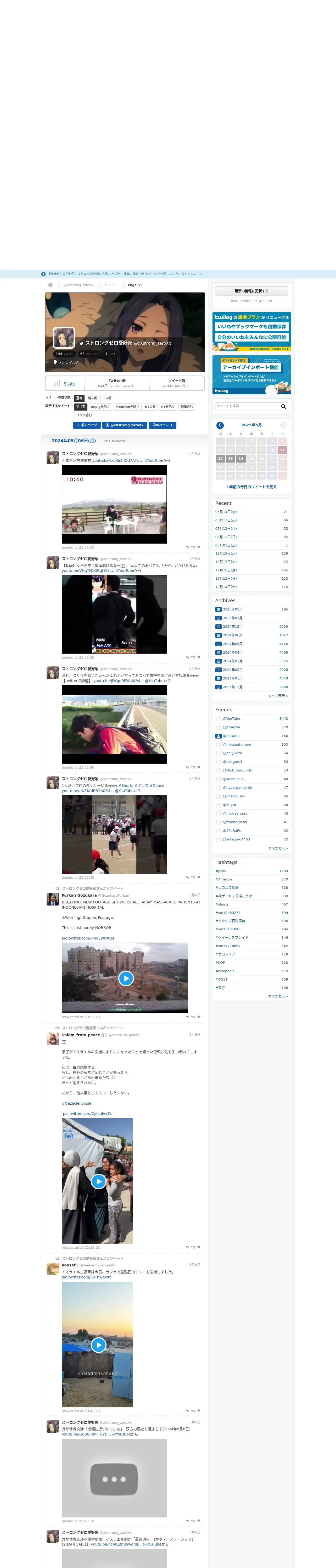
Task: Go to previous month in calendar
Action: click(220, 425)
